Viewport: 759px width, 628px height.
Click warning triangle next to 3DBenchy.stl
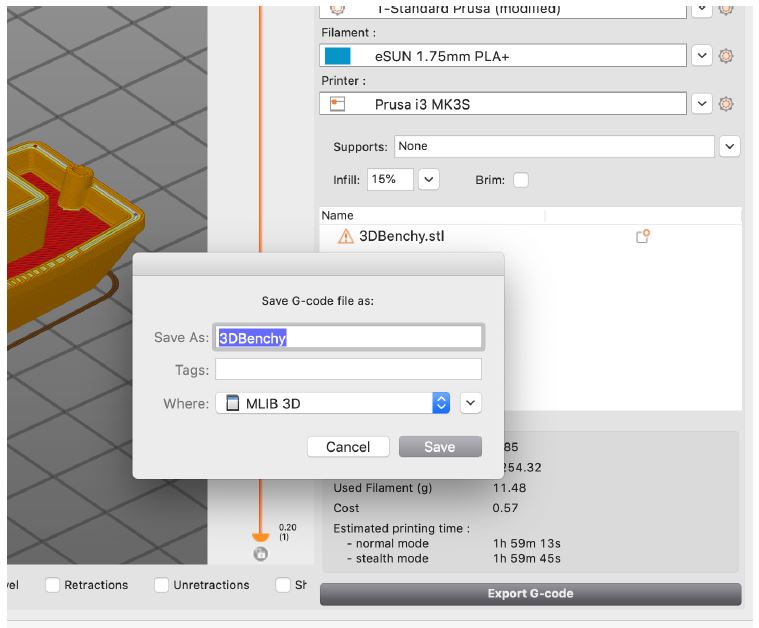pyautogui.click(x=345, y=236)
